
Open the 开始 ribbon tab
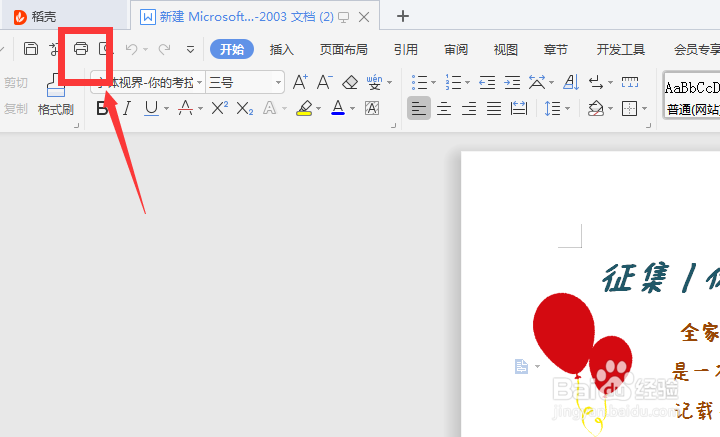point(232,49)
